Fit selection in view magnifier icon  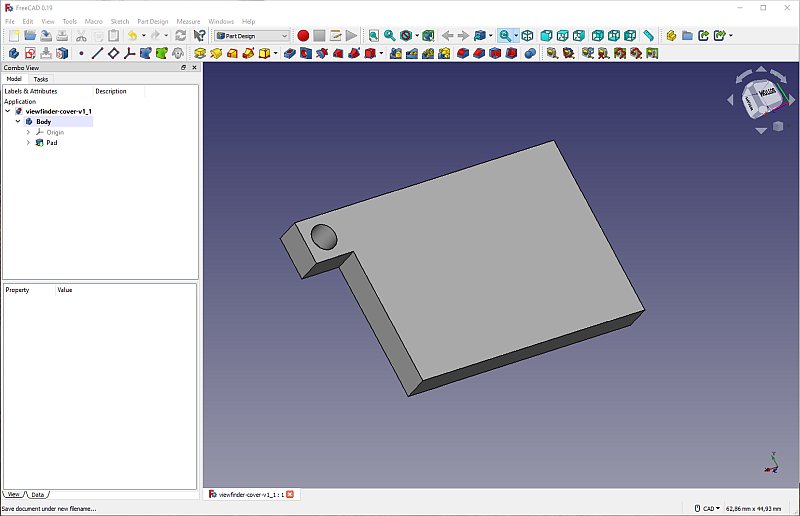coord(390,36)
